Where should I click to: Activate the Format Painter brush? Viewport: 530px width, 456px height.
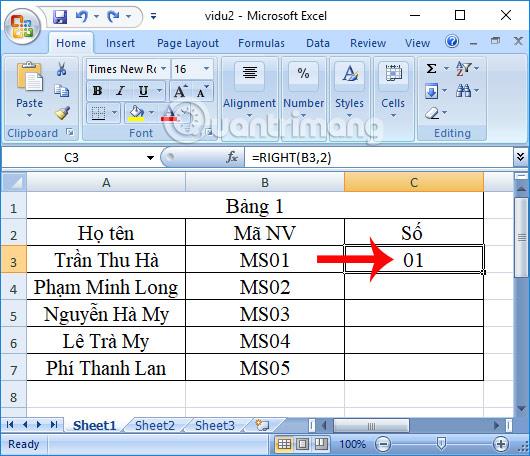(62, 113)
